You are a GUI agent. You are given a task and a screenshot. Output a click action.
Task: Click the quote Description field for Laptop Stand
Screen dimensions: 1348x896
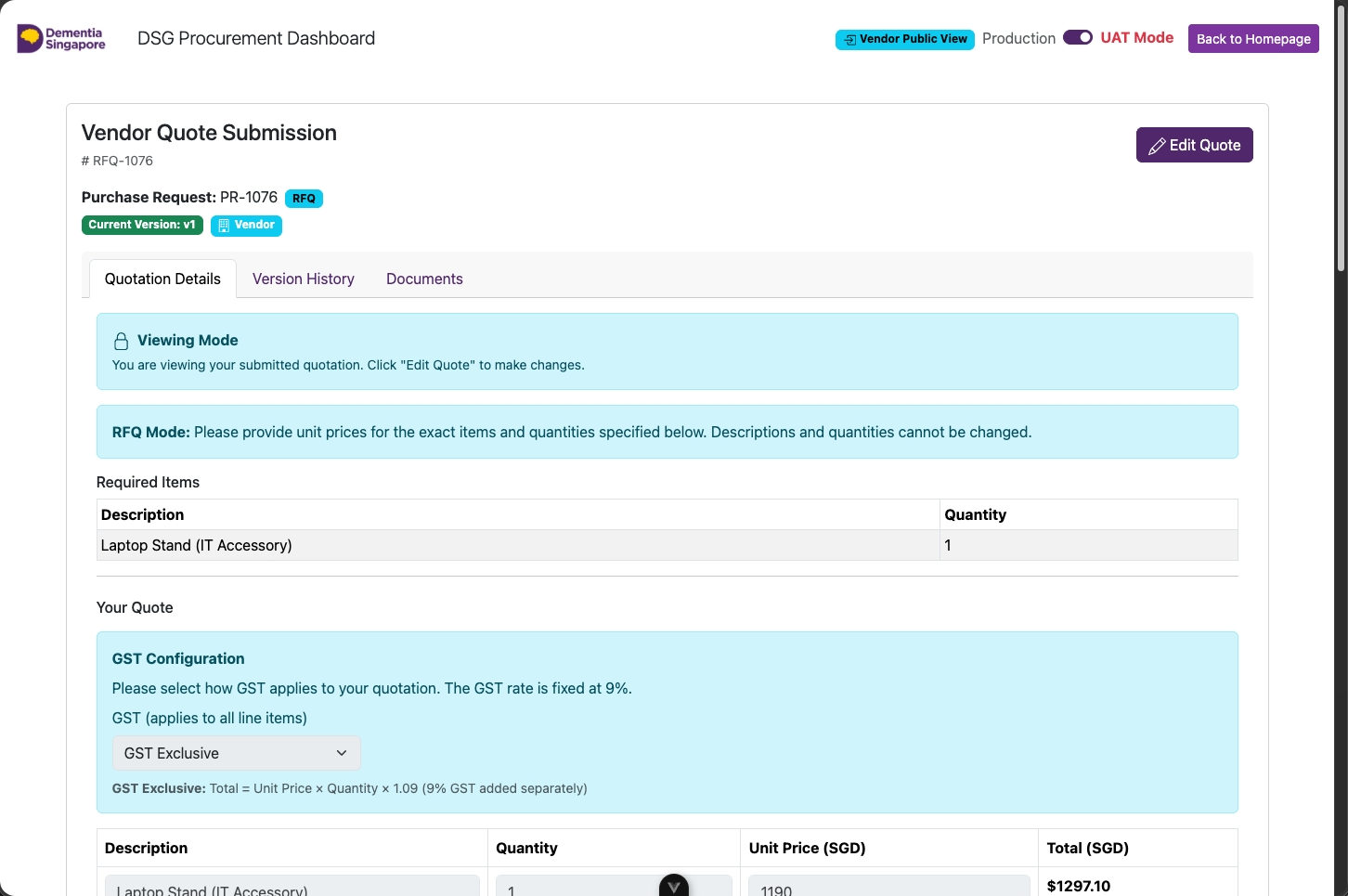pos(292,886)
